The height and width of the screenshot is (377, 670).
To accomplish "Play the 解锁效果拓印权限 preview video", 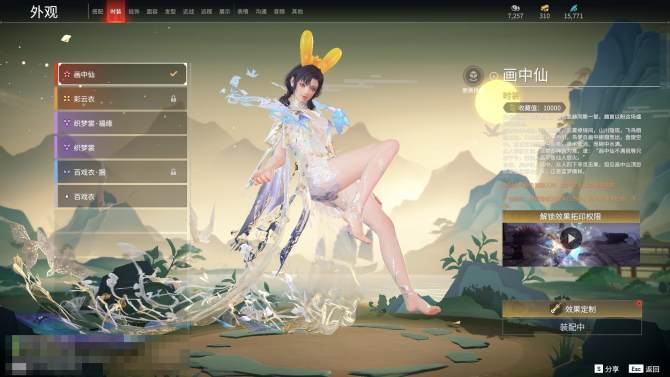I will (571, 239).
